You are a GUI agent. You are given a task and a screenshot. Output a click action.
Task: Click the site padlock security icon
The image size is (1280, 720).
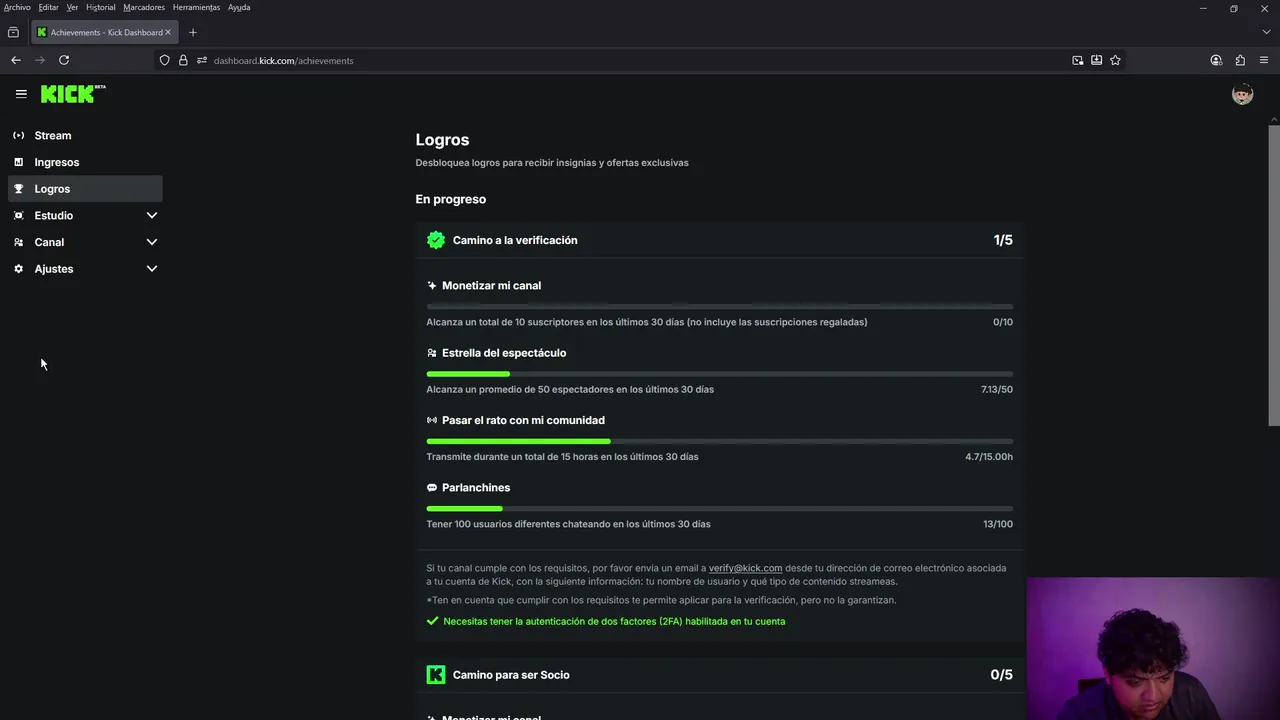click(183, 60)
